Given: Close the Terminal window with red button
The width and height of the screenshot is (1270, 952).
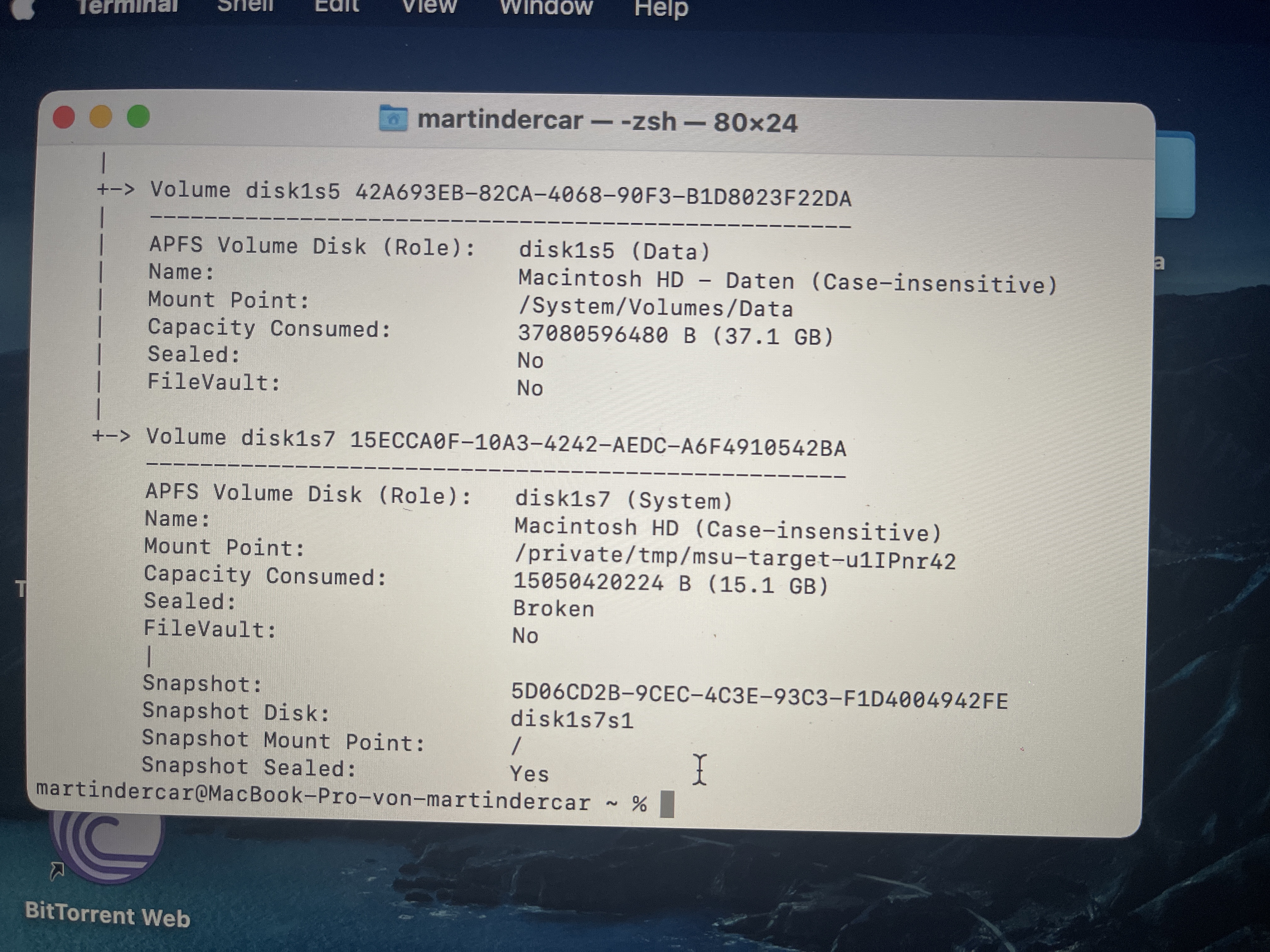Looking at the screenshot, I should pyautogui.click(x=64, y=117).
